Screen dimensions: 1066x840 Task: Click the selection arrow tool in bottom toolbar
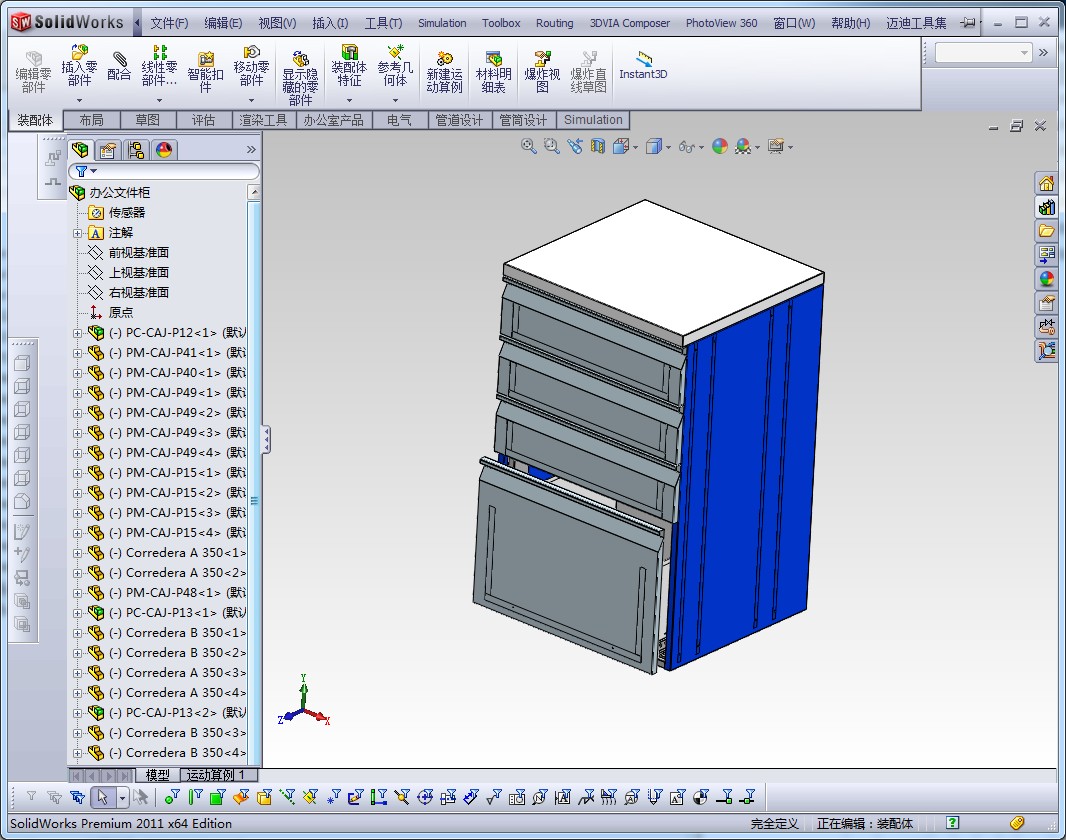point(103,797)
